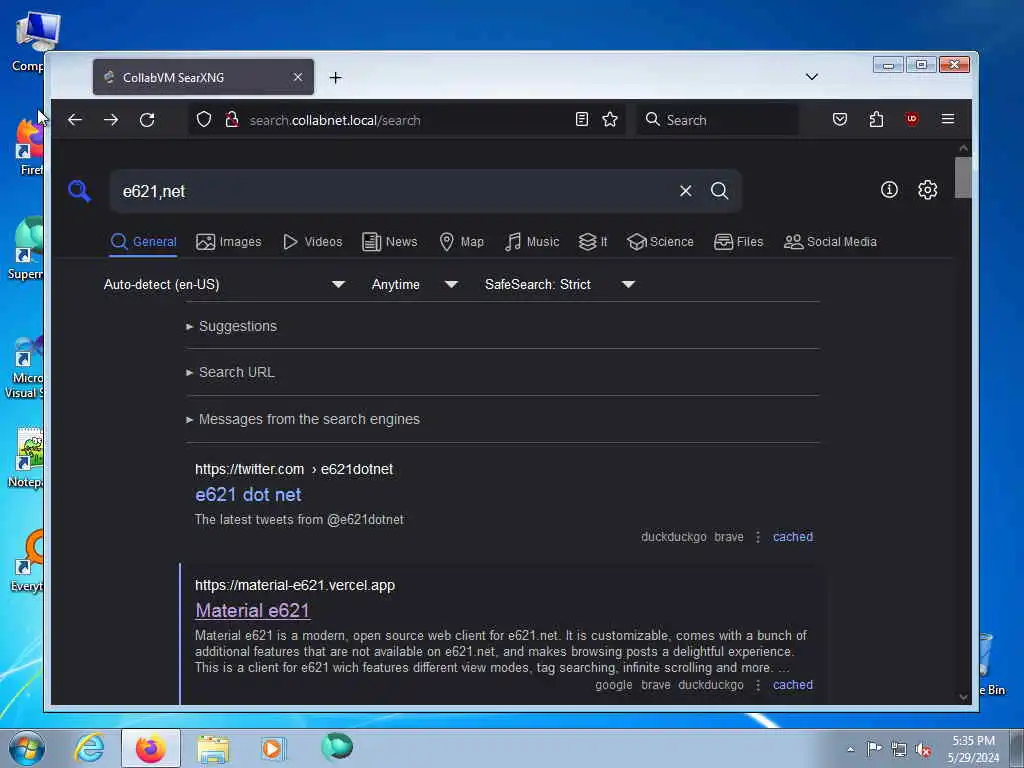This screenshot has height=768, width=1024.
Task: Click the page vertical scrollbar thumb
Action: (963, 177)
